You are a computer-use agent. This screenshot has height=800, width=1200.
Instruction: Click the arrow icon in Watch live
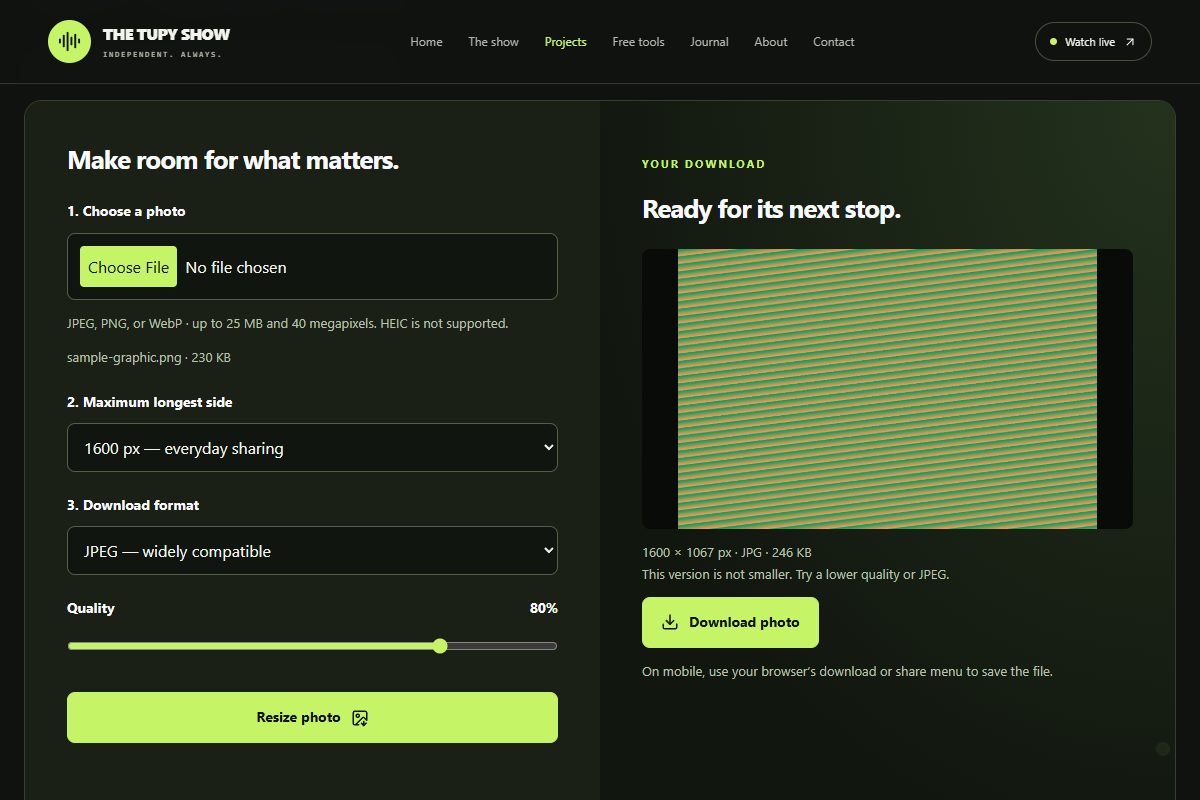(1130, 42)
